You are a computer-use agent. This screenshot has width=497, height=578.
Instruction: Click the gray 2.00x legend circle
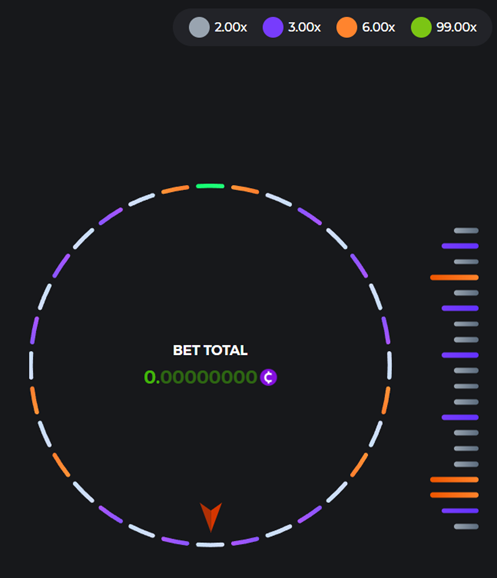(199, 27)
